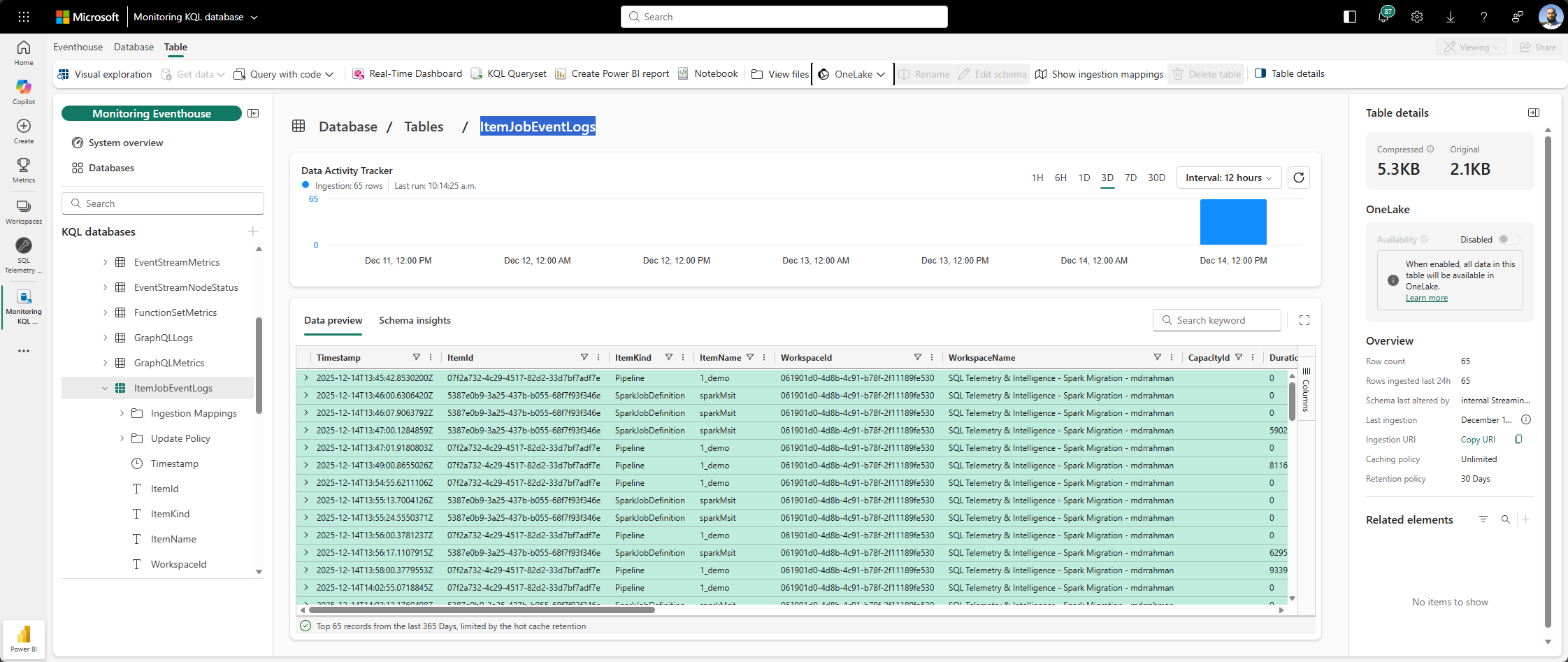Image resolution: width=1568 pixels, height=662 pixels.
Task: Click Show ingestion mappings button
Action: (x=1099, y=74)
